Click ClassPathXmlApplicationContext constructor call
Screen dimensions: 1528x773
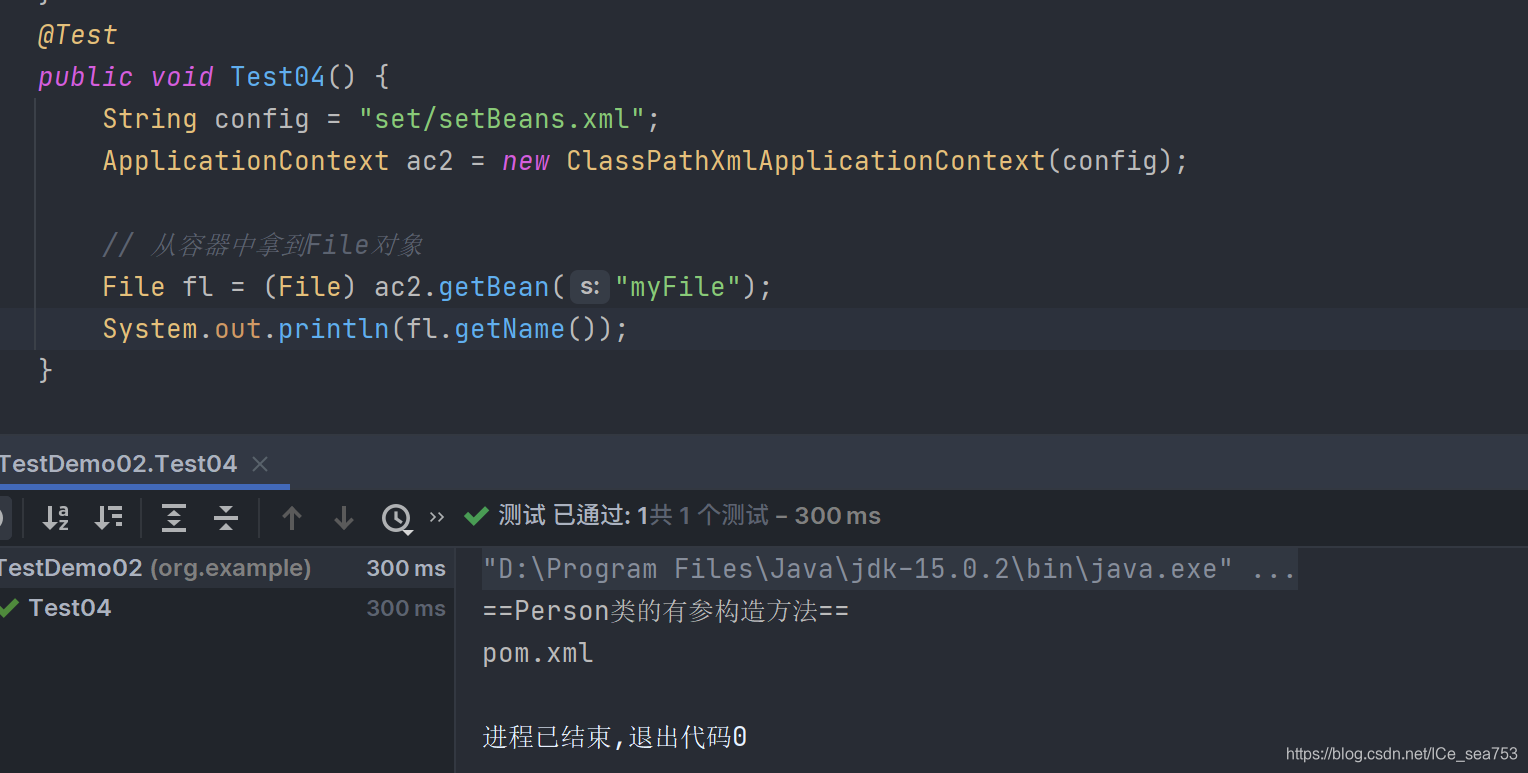coord(806,161)
